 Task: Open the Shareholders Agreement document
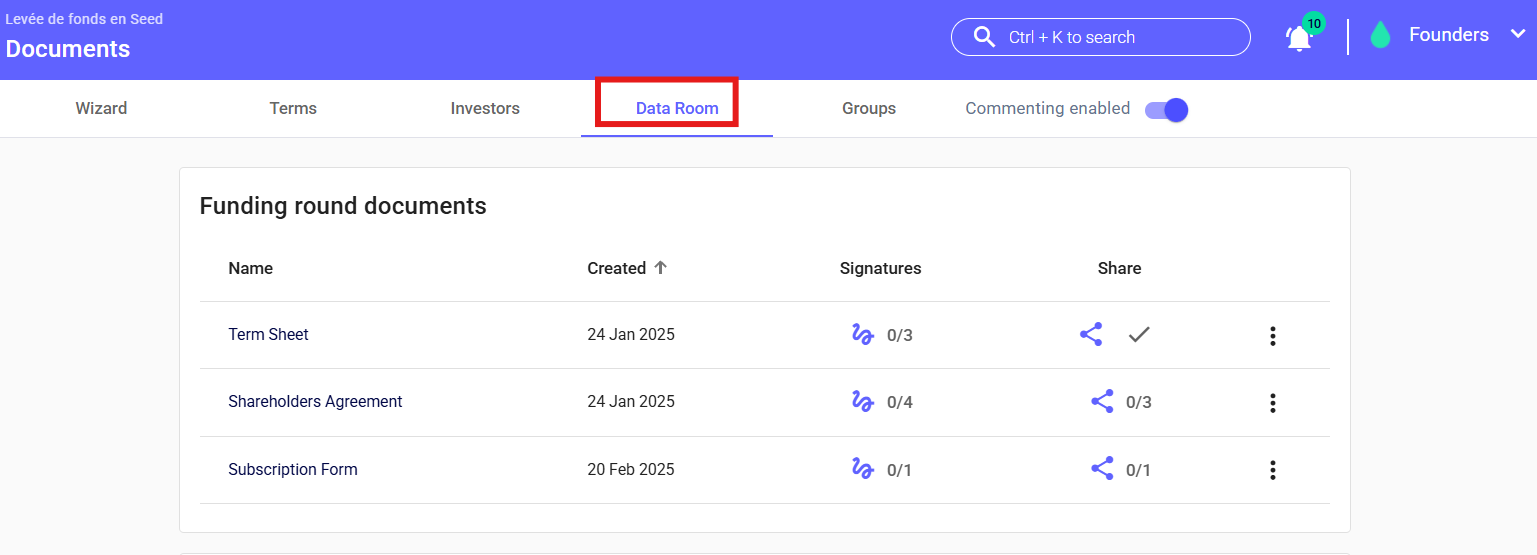tap(315, 402)
